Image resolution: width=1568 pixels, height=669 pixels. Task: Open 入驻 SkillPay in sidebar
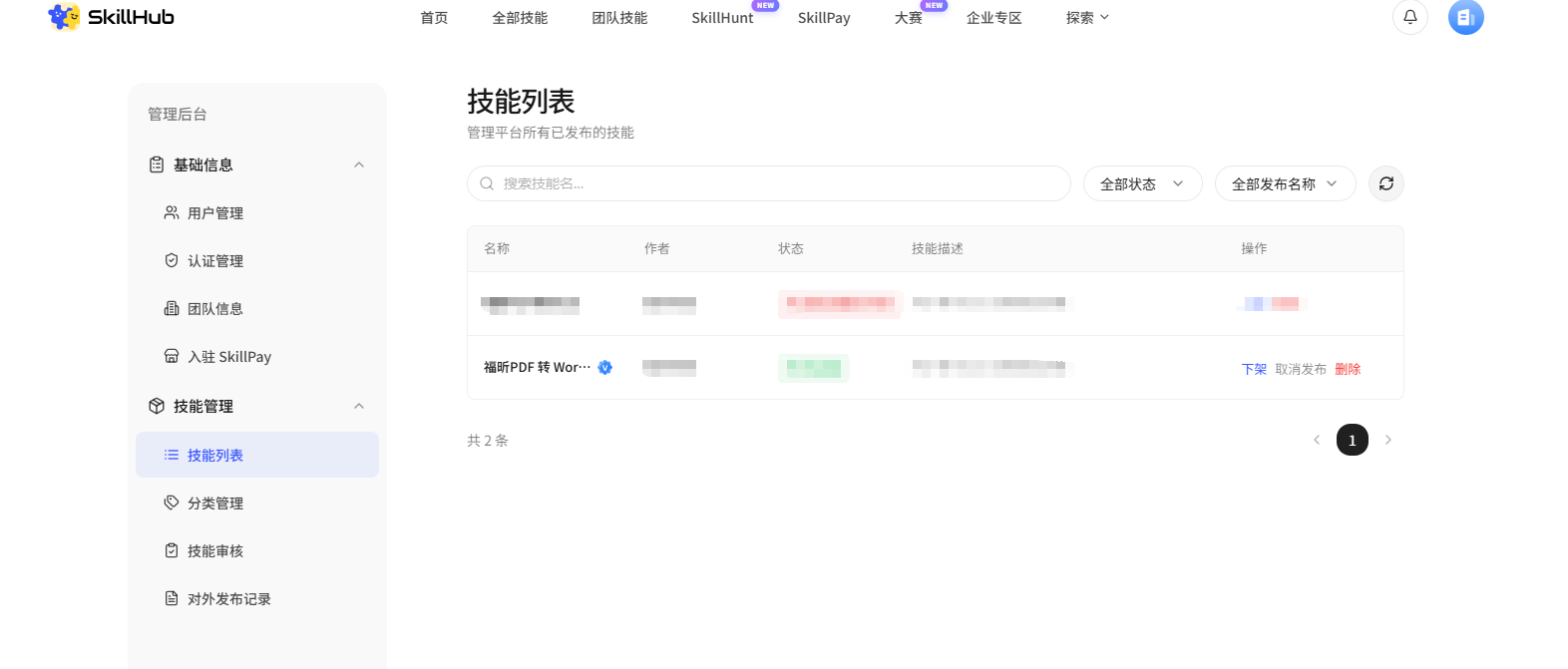click(x=257, y=356)
